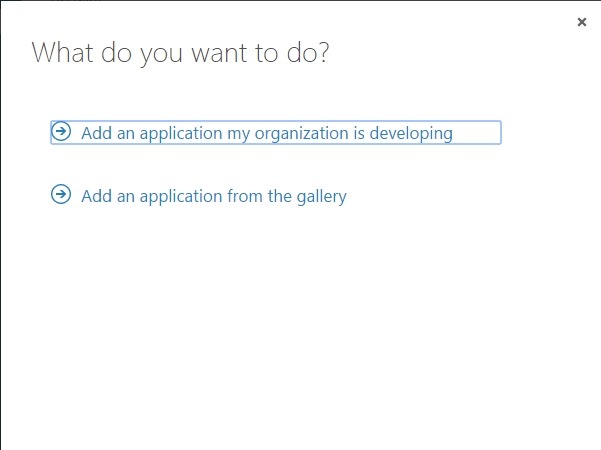
Task: Start adding an application your organization develops
Action: (x=266, y=133)
